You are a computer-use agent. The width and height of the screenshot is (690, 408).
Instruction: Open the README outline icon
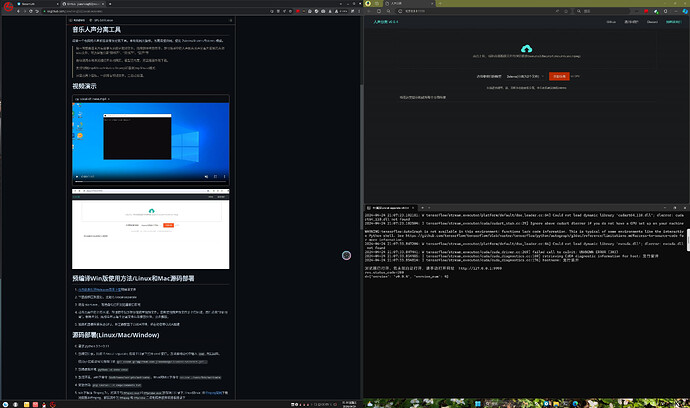(x=229, y=20)
